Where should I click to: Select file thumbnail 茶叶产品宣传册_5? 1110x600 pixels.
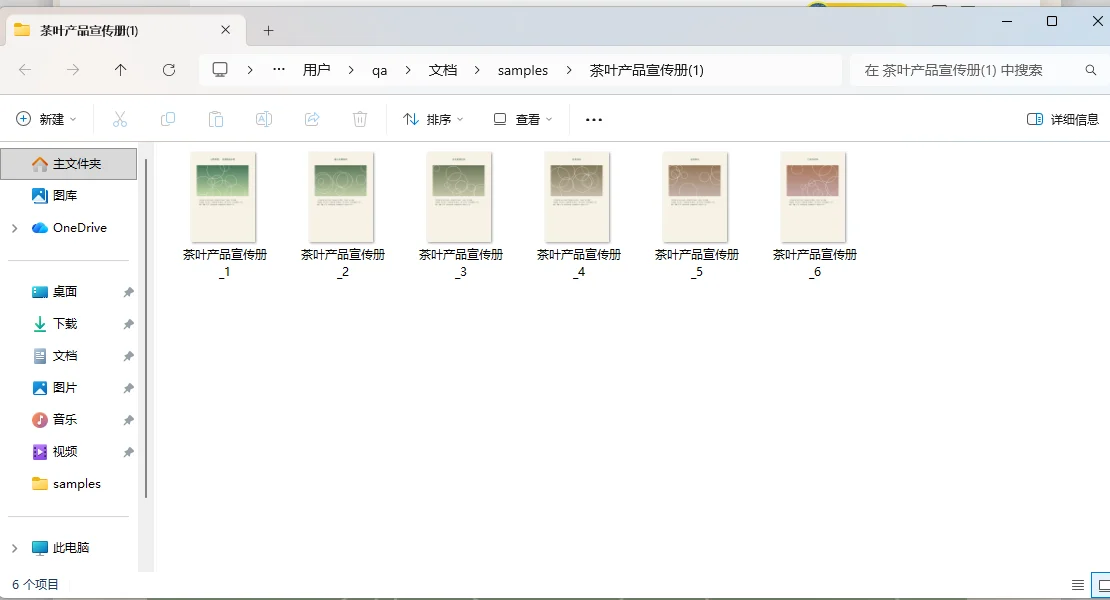(x=695, y=197)
